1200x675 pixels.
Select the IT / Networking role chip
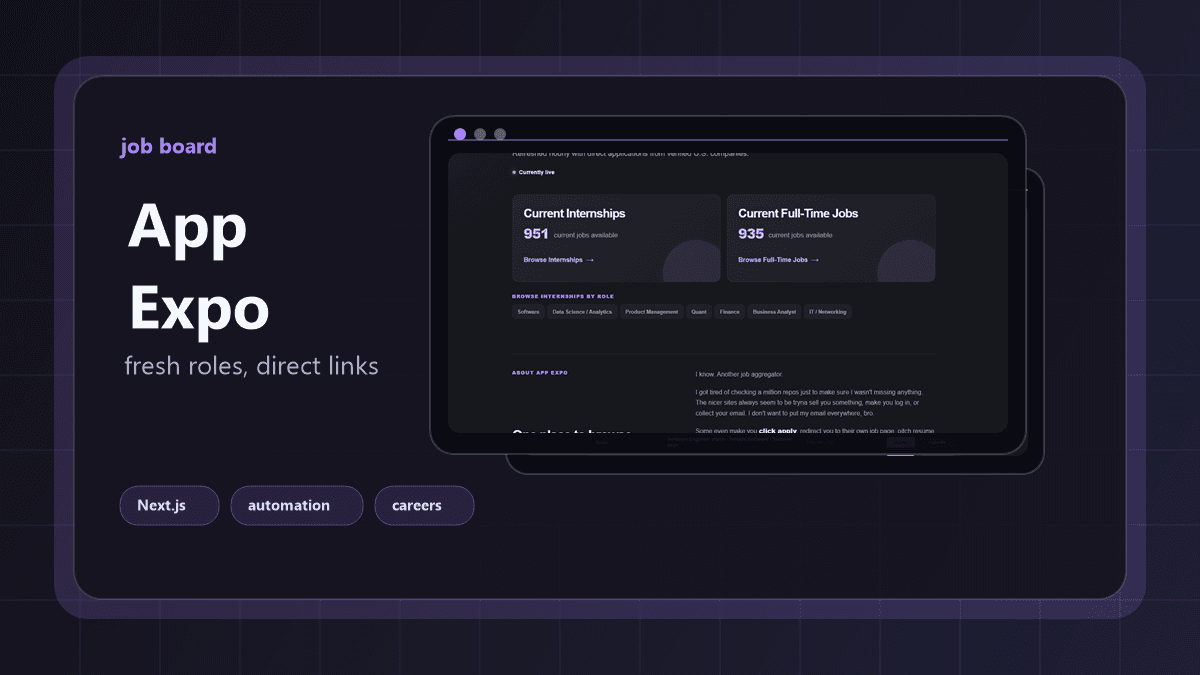tap(828, 312)
